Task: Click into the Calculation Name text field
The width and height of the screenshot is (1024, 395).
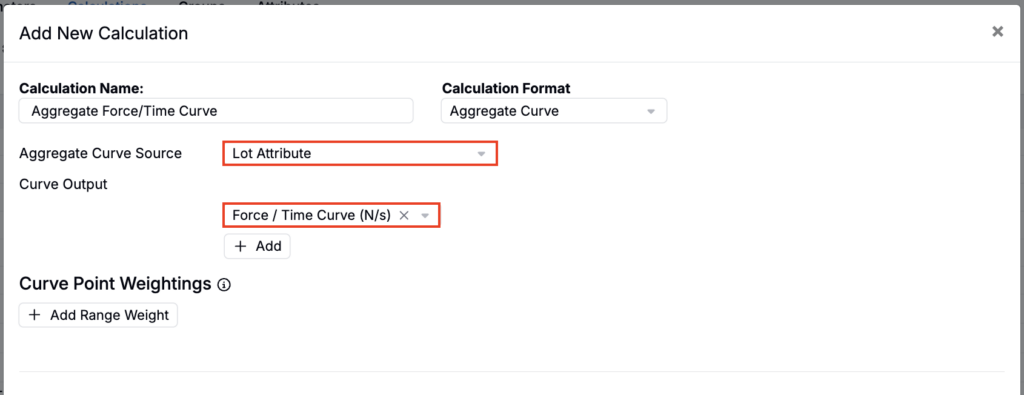Action: (216, 111)
